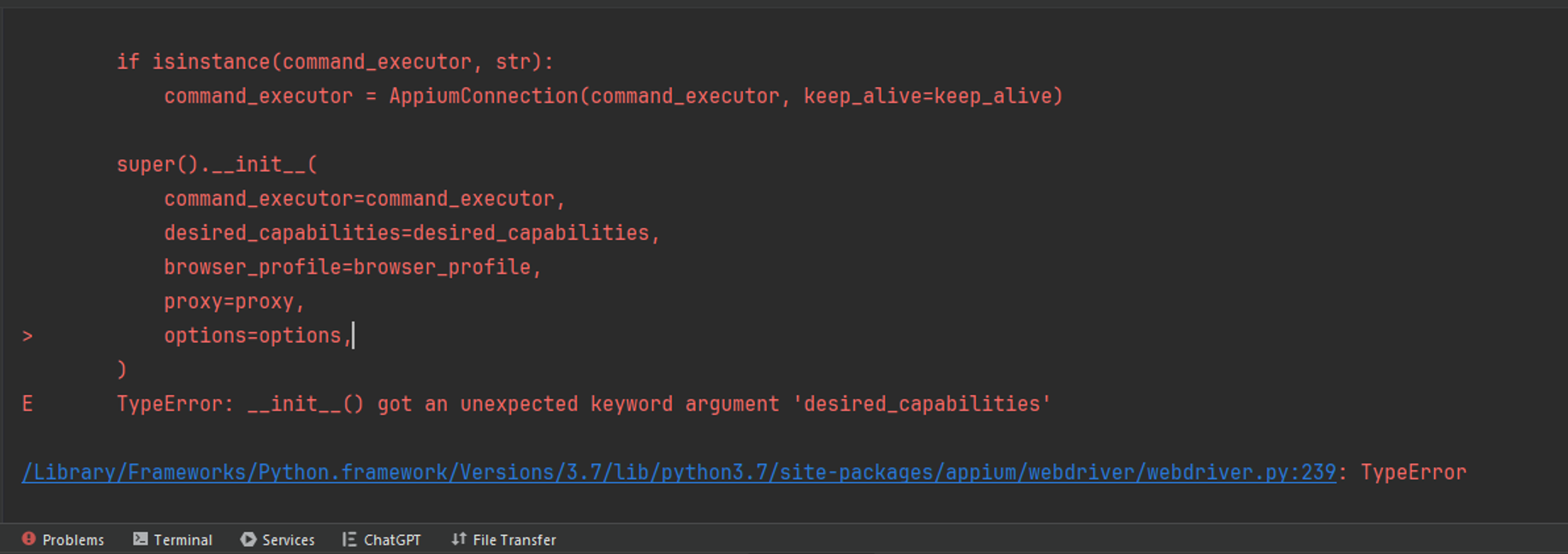This screenshot has width=1568, height=554.
Task: Open the webdriver.py:239 file path link
Action: click(678, 473)
